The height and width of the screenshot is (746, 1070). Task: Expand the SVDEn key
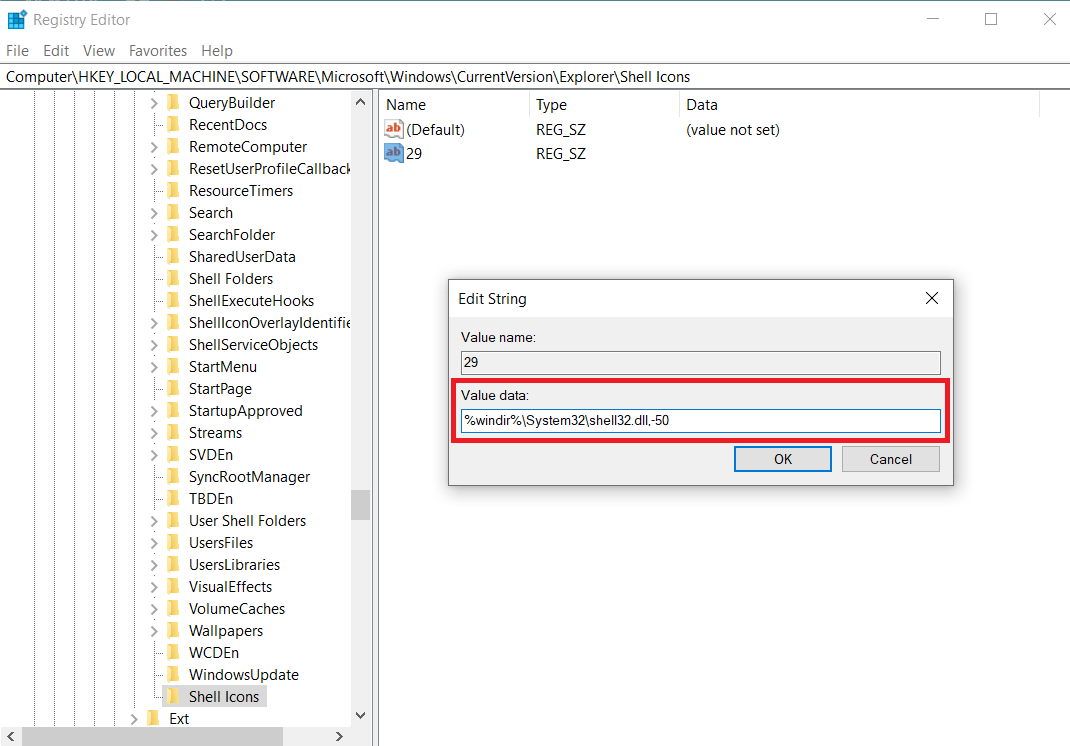(154, 455)
